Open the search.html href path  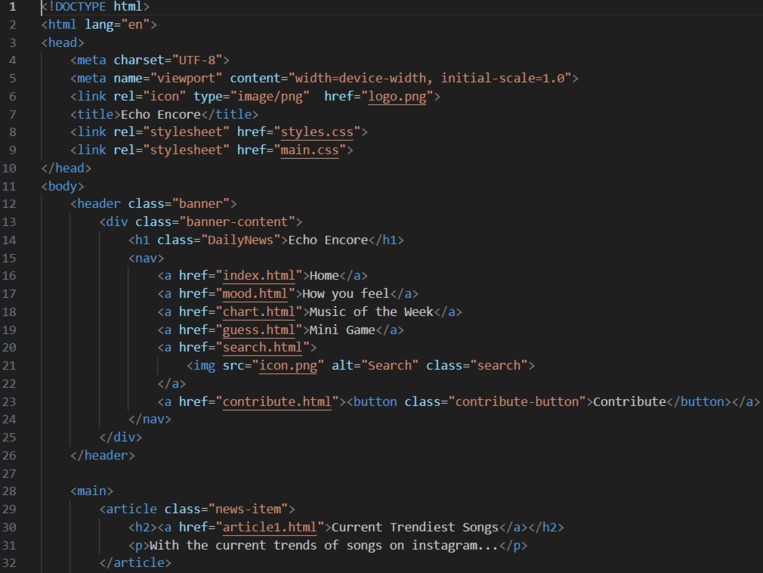[263, 347]
